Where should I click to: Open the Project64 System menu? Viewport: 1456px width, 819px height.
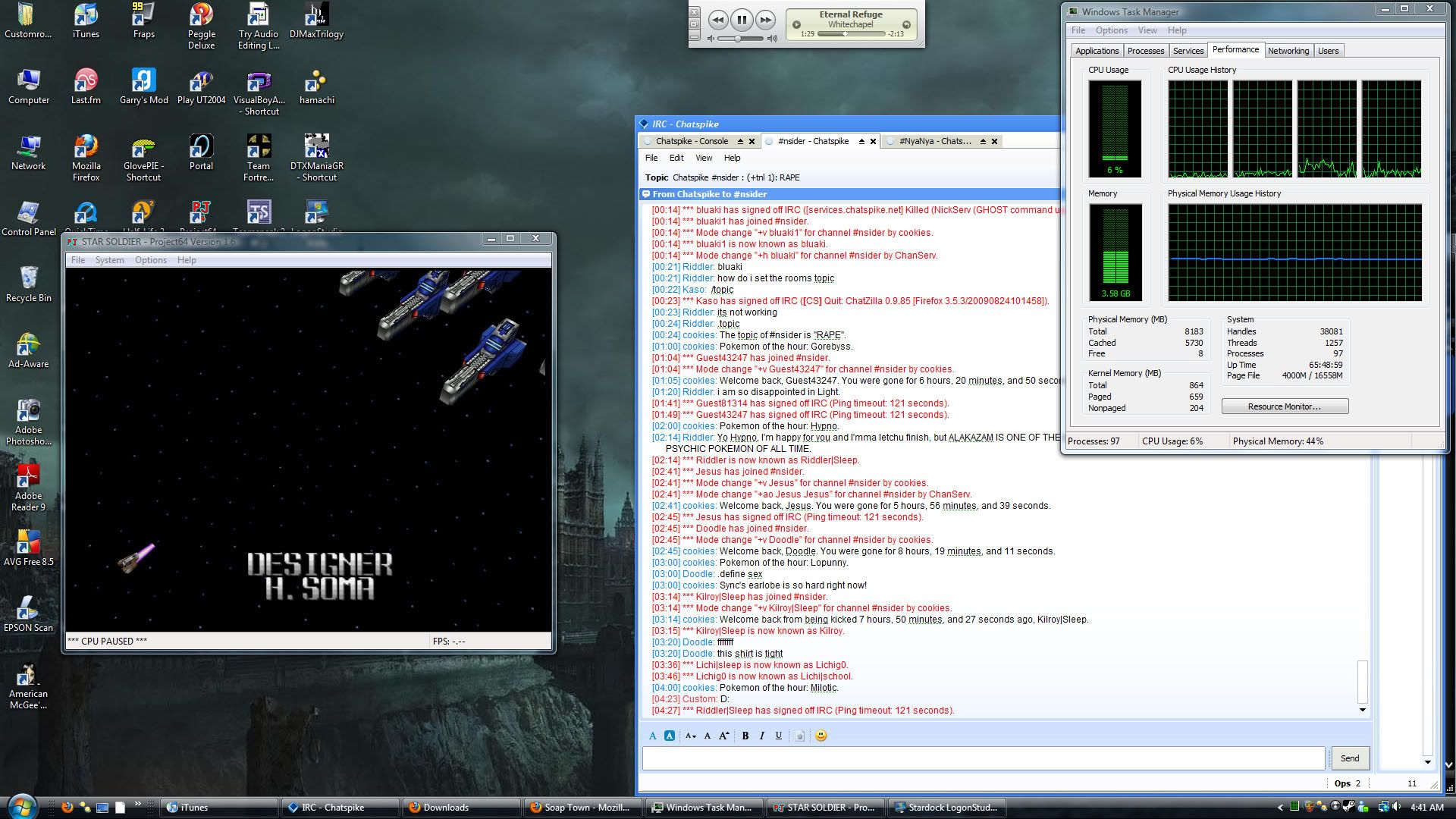pos(109,260)
